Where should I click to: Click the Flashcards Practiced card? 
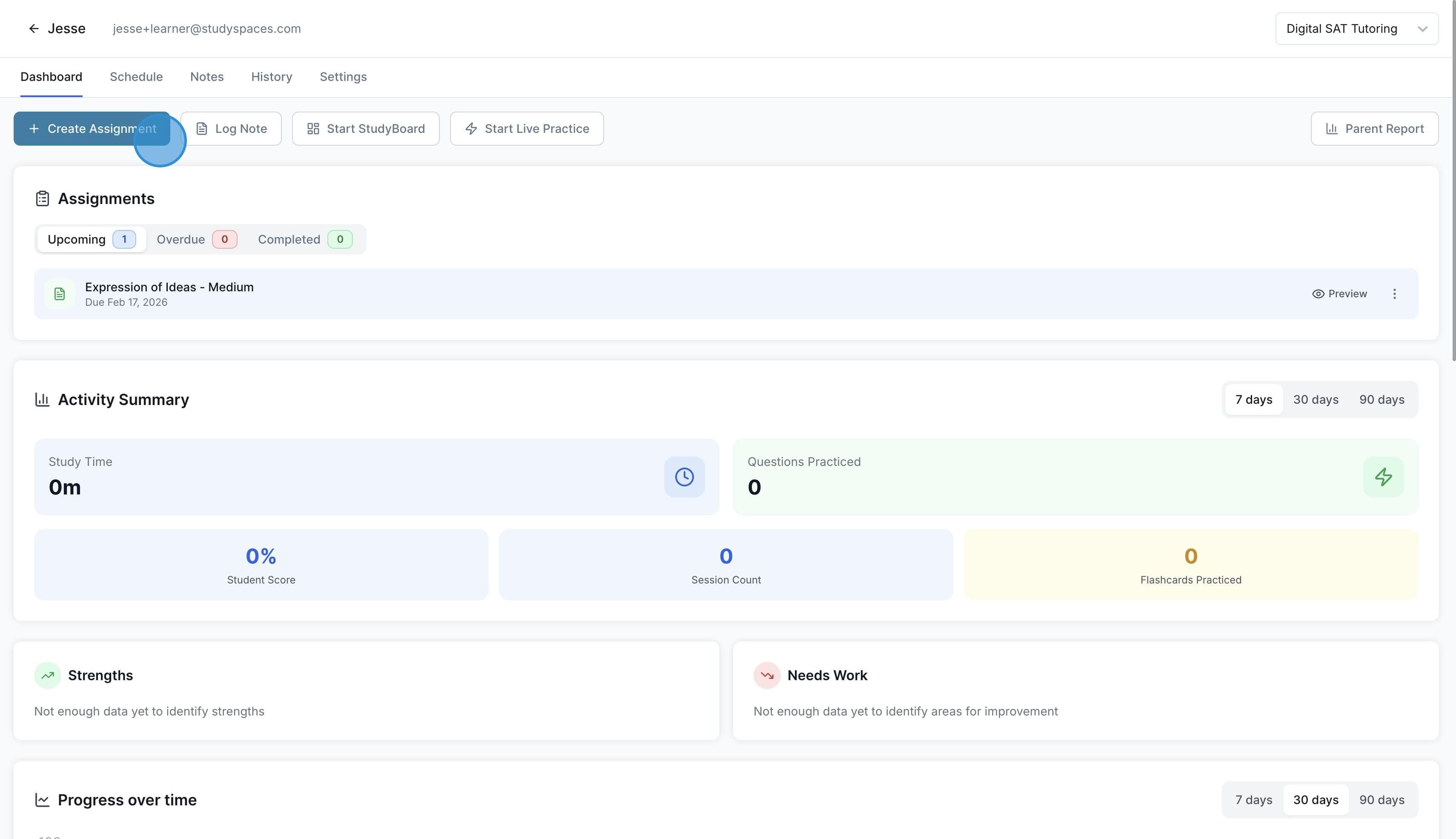click(x=1190, y=565)
